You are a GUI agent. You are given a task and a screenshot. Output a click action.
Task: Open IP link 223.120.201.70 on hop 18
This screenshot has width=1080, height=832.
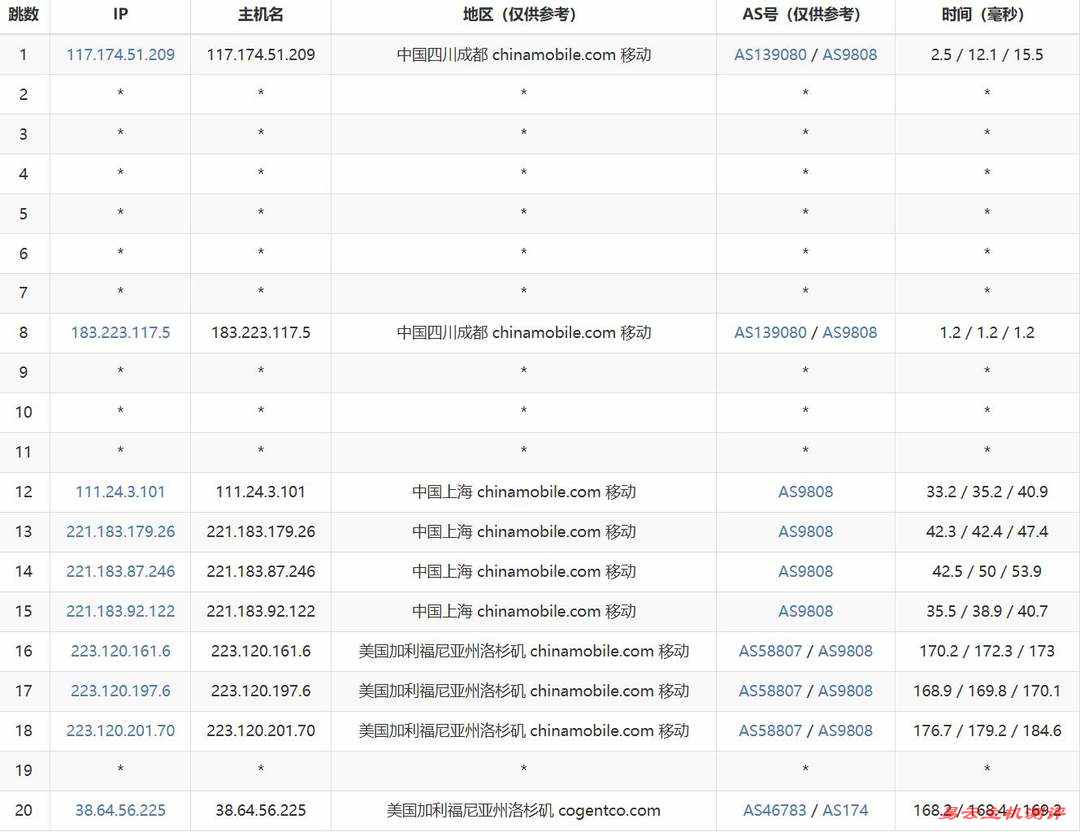[x=120, y=730]
